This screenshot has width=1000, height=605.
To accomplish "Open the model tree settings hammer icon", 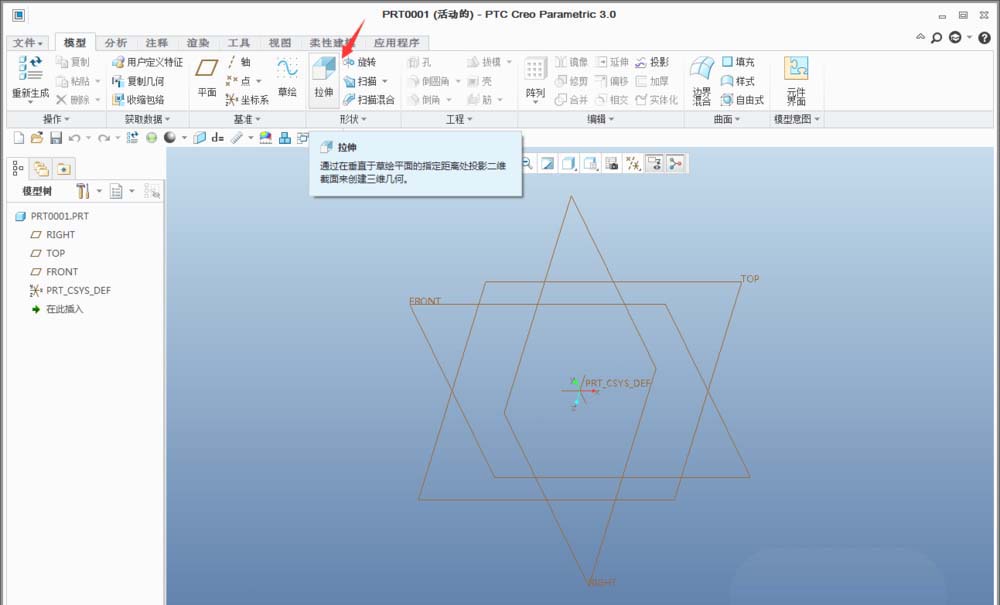I will click(82, 191).
